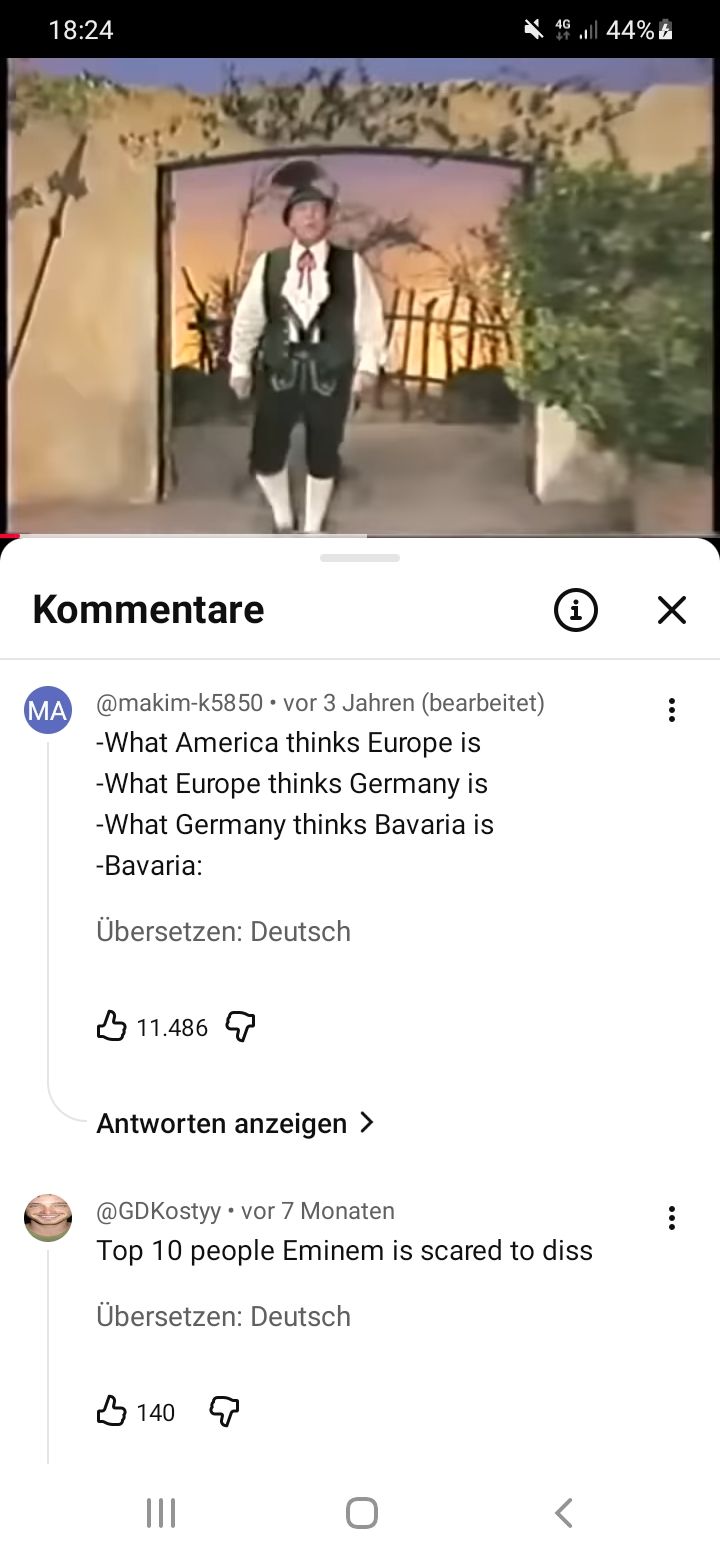Viewport: 720px width, 1560px height.
Task: Like the makim-k5850 comment
Action: 111,1026
